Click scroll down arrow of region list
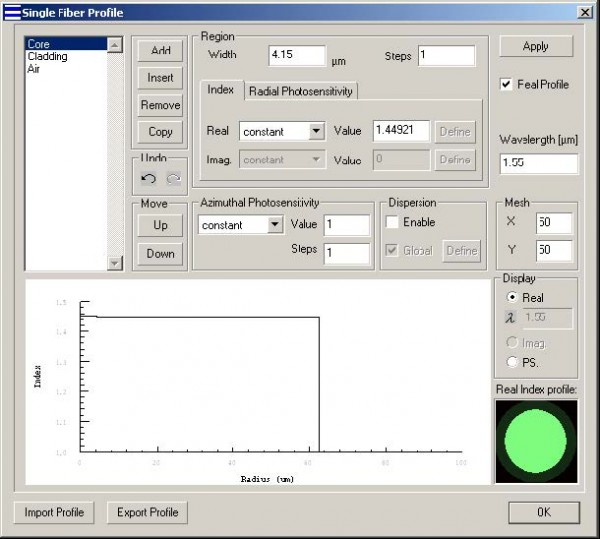The image size is (600, 539). click(x=114, y=263)
